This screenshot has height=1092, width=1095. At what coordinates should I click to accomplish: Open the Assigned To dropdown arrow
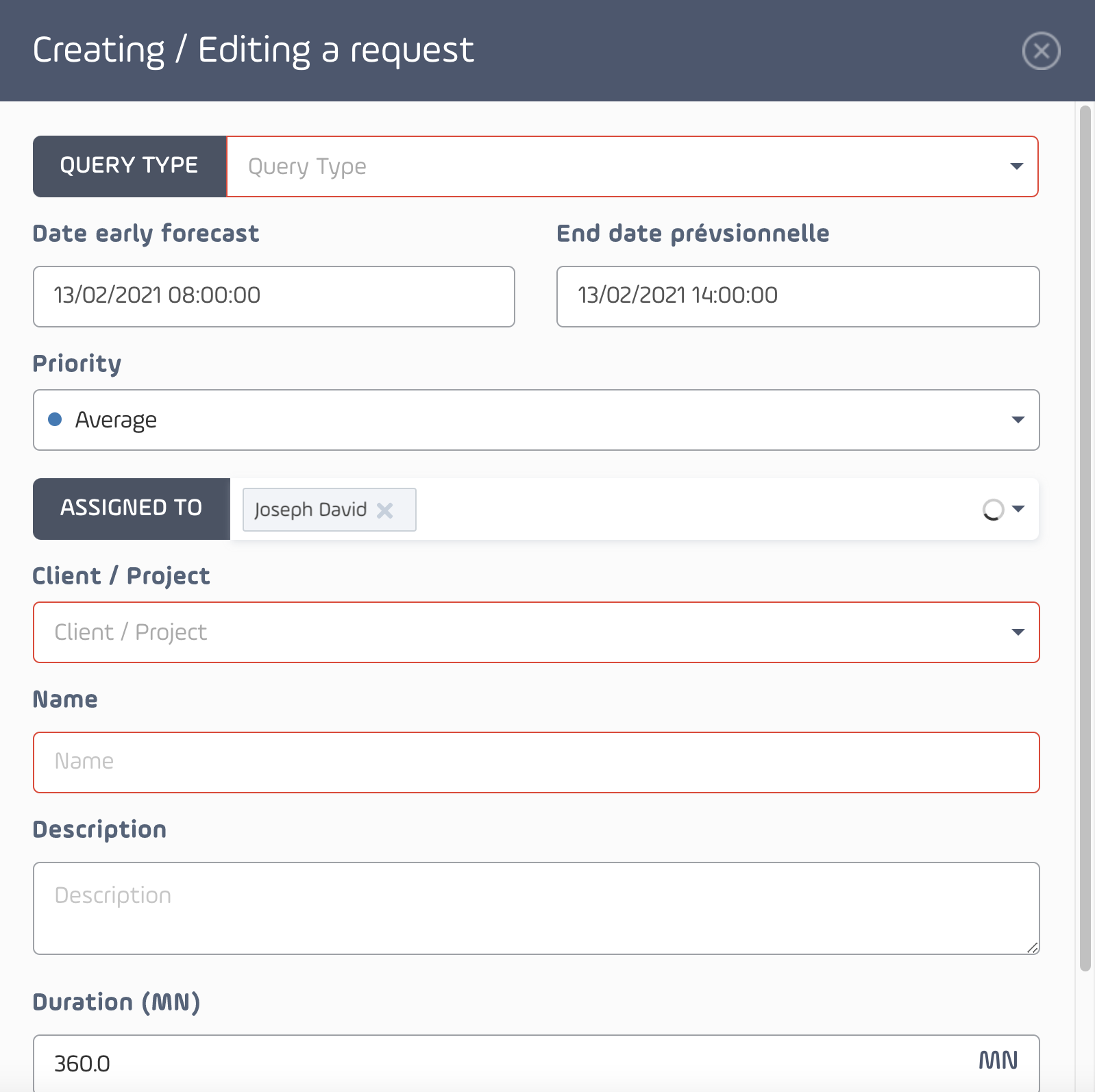pyautogui.click(x=1018, y=509)
